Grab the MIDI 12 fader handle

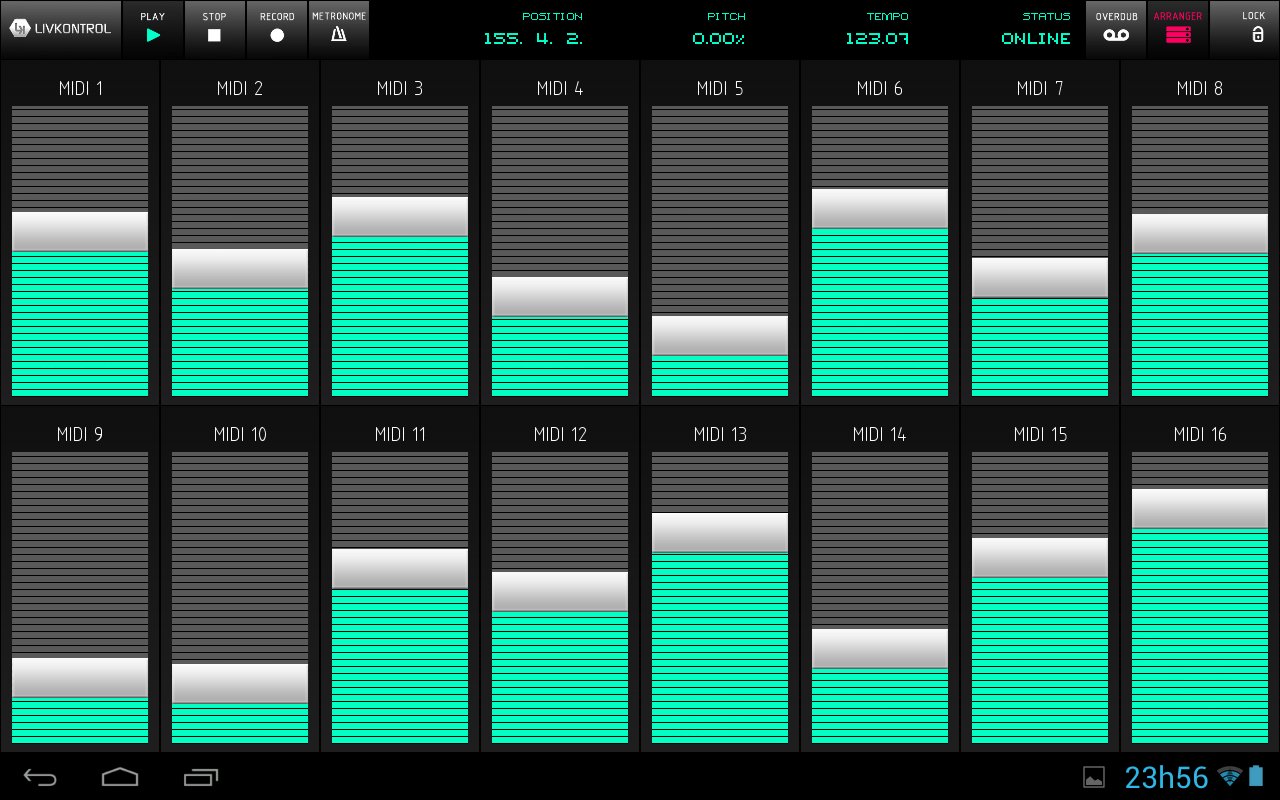[560, 592]
